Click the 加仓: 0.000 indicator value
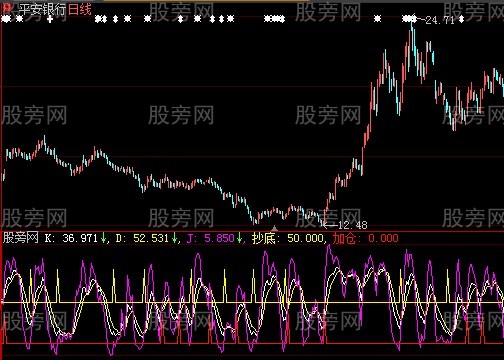The height and width of the screenshot is (360, 504). click(365, 238)
